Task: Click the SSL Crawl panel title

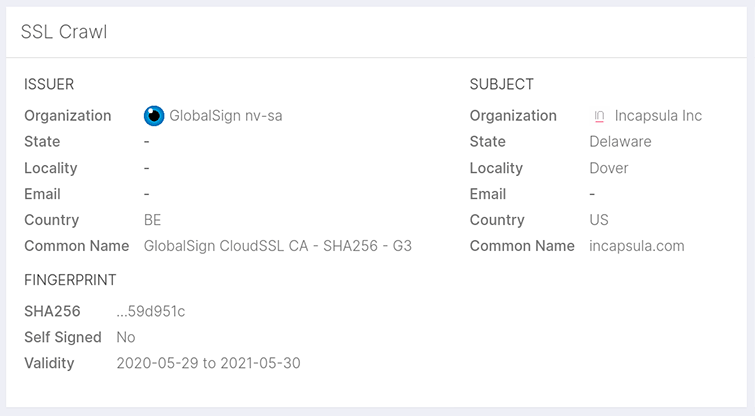Action: coord(64,32)
